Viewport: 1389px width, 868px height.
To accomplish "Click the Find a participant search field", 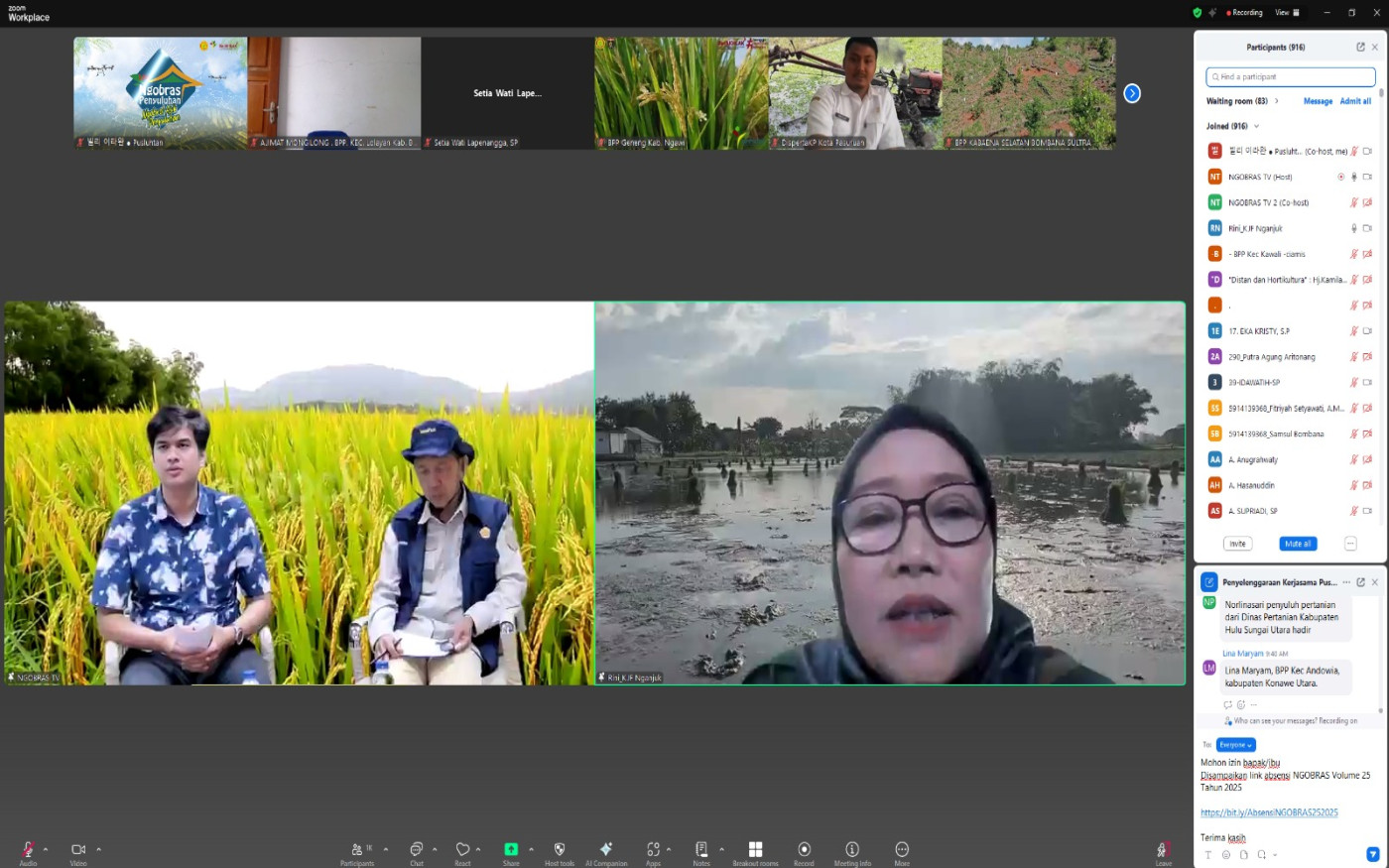I will tap(1291, 76).
